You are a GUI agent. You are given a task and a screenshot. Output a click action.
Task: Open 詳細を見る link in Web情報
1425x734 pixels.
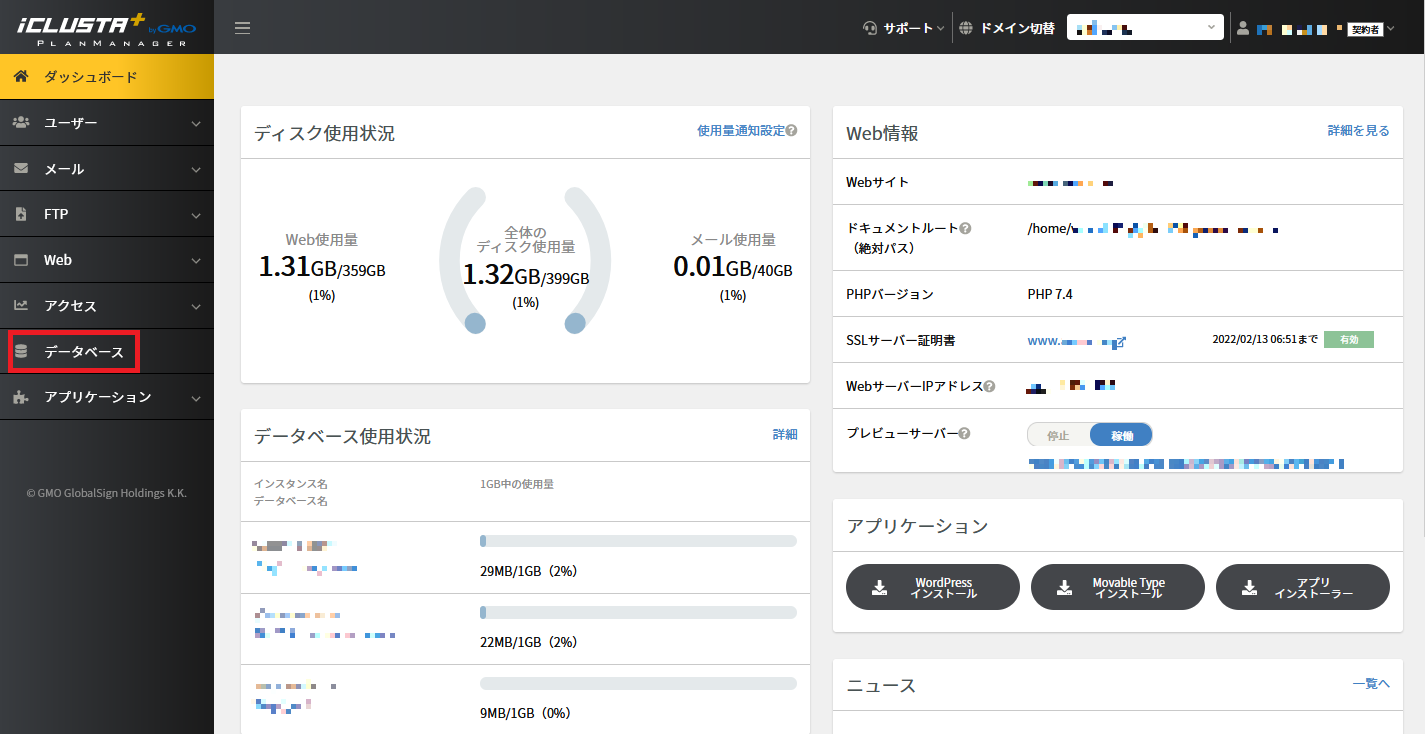pos(1358,131)
